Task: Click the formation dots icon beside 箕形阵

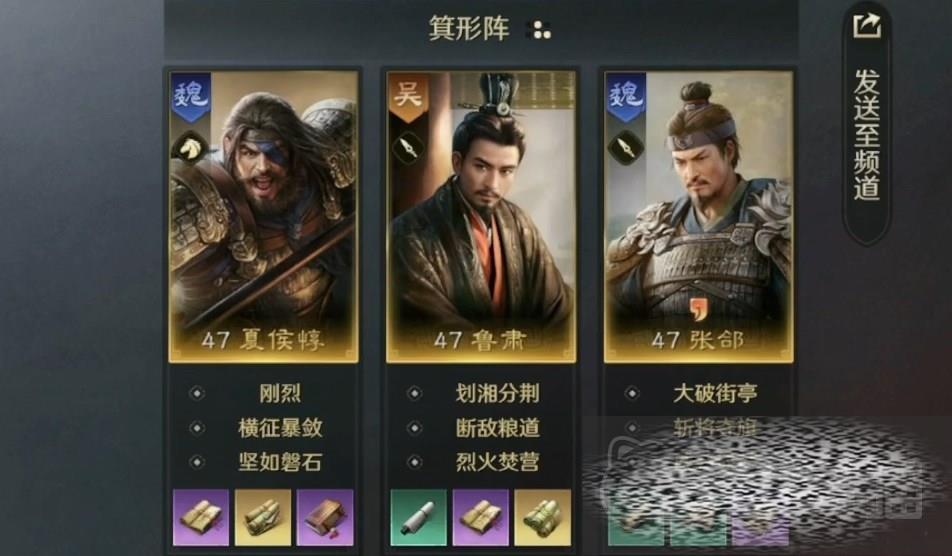Action: point(542,30)
